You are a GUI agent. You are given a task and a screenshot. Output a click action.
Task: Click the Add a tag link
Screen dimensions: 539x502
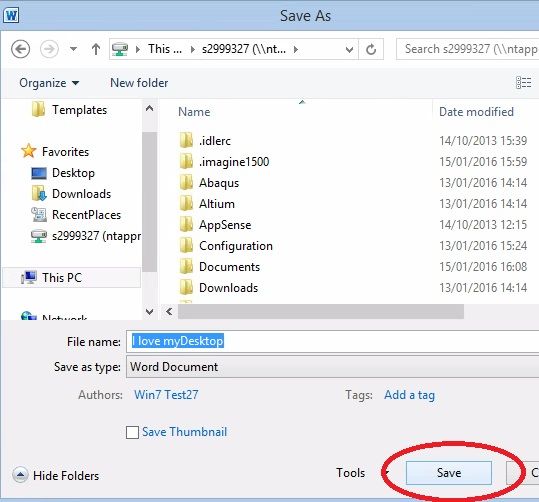[x=409, y=395]
